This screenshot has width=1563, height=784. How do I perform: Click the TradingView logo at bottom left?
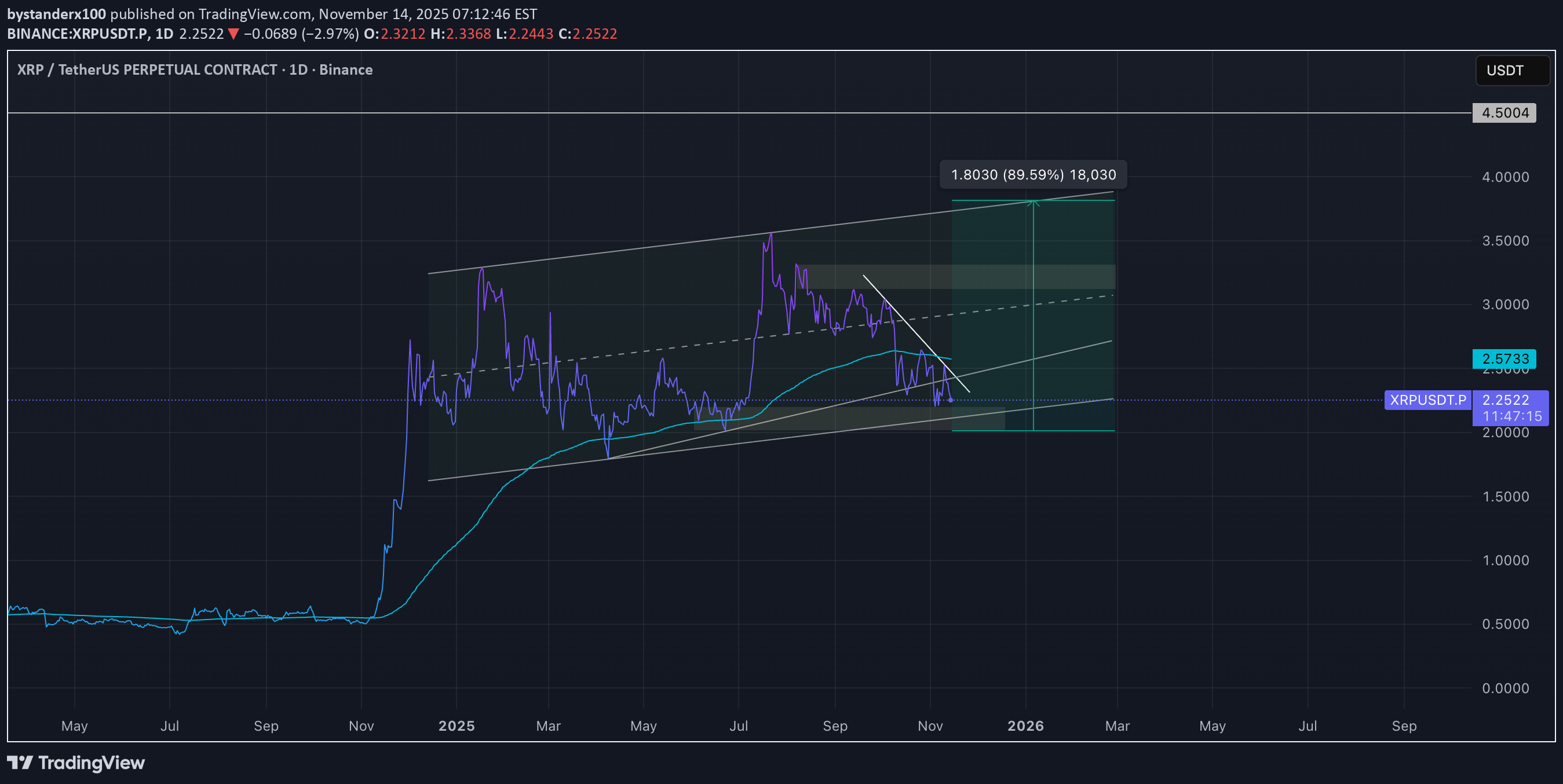pyautogui.click(x=75, y=763)
